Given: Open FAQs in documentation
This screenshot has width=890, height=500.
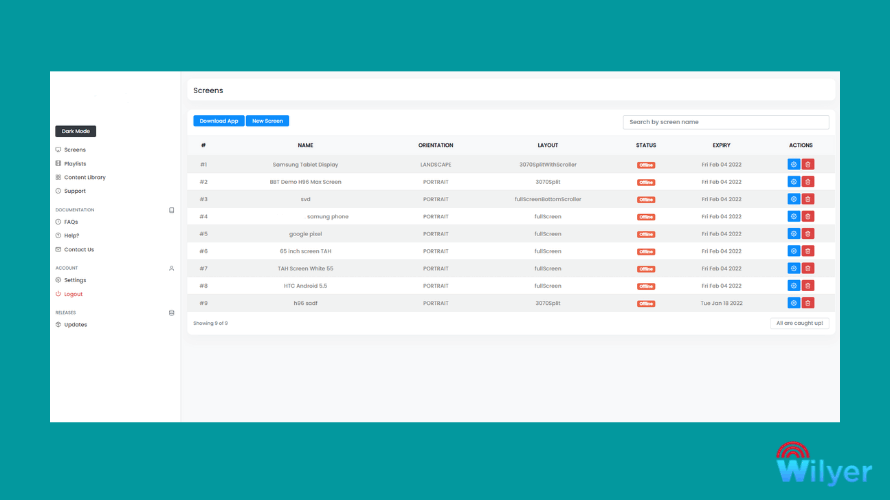Looking at the screenshot, I should (x=71, y=222).
